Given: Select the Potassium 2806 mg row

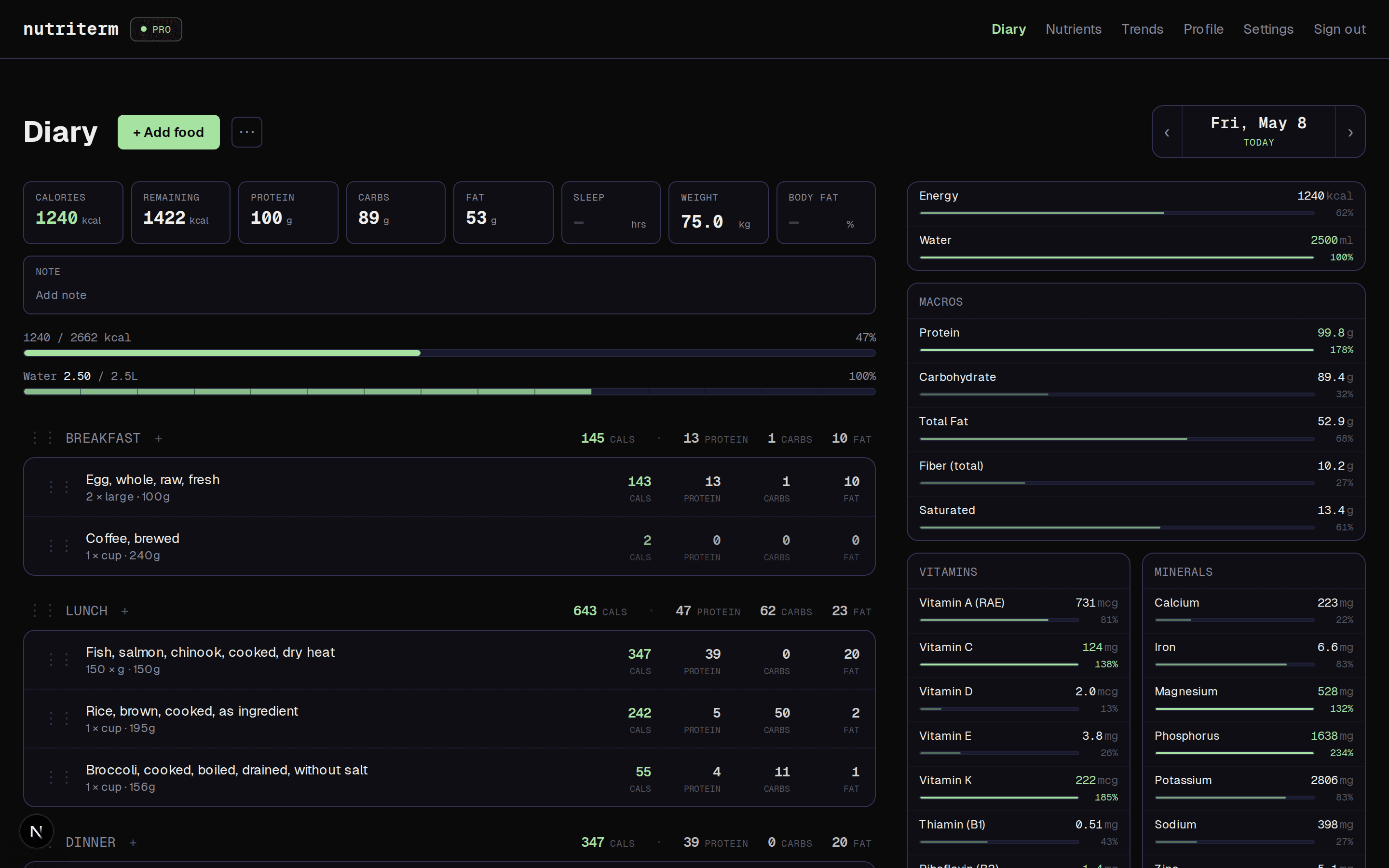Looking at the screenshot, I should 1253,788.
